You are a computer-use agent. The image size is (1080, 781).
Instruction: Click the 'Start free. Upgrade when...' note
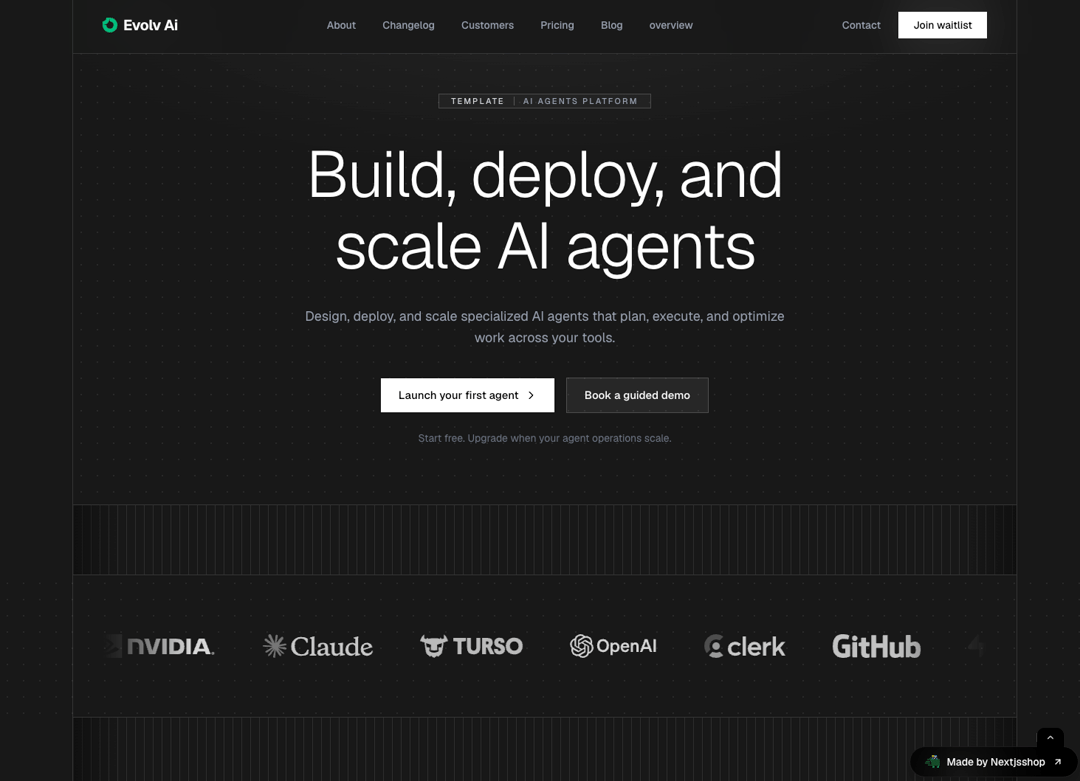[x=545, y=438]
